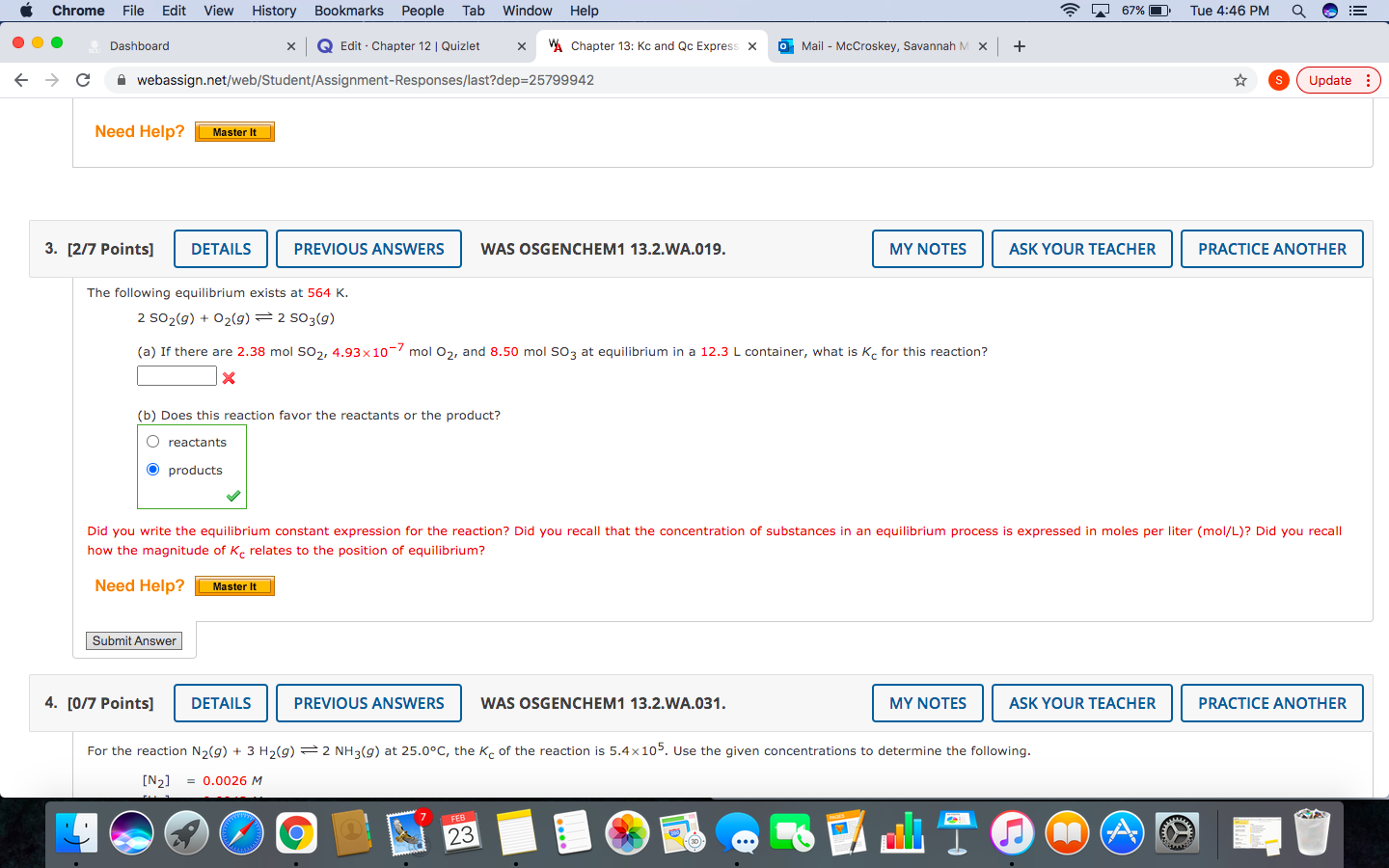Open App Store in the dock
This screenshot has height=868, width=1389.
click(x=1122, y=832)
